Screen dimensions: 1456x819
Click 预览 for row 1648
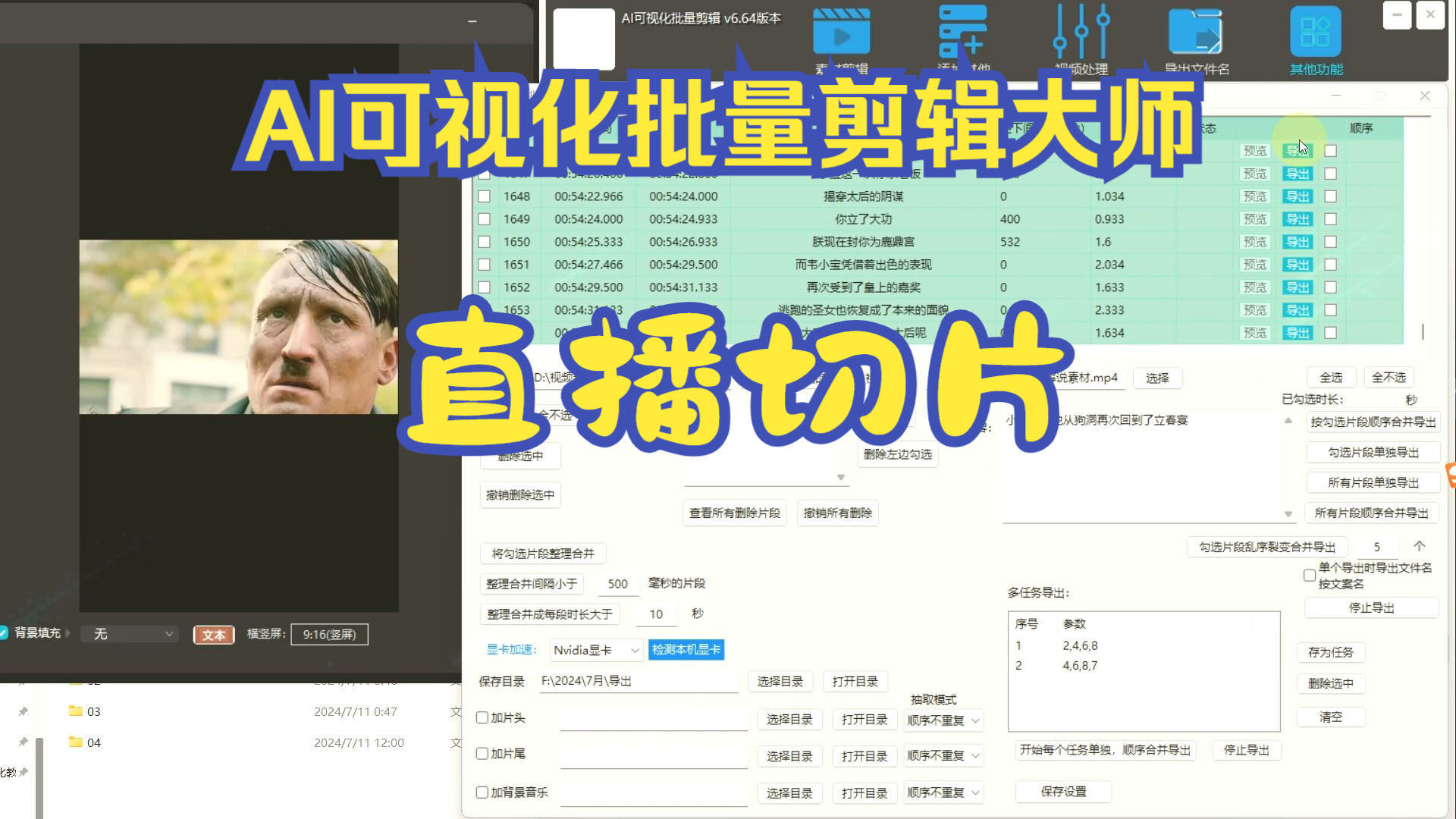(1255, 196)
